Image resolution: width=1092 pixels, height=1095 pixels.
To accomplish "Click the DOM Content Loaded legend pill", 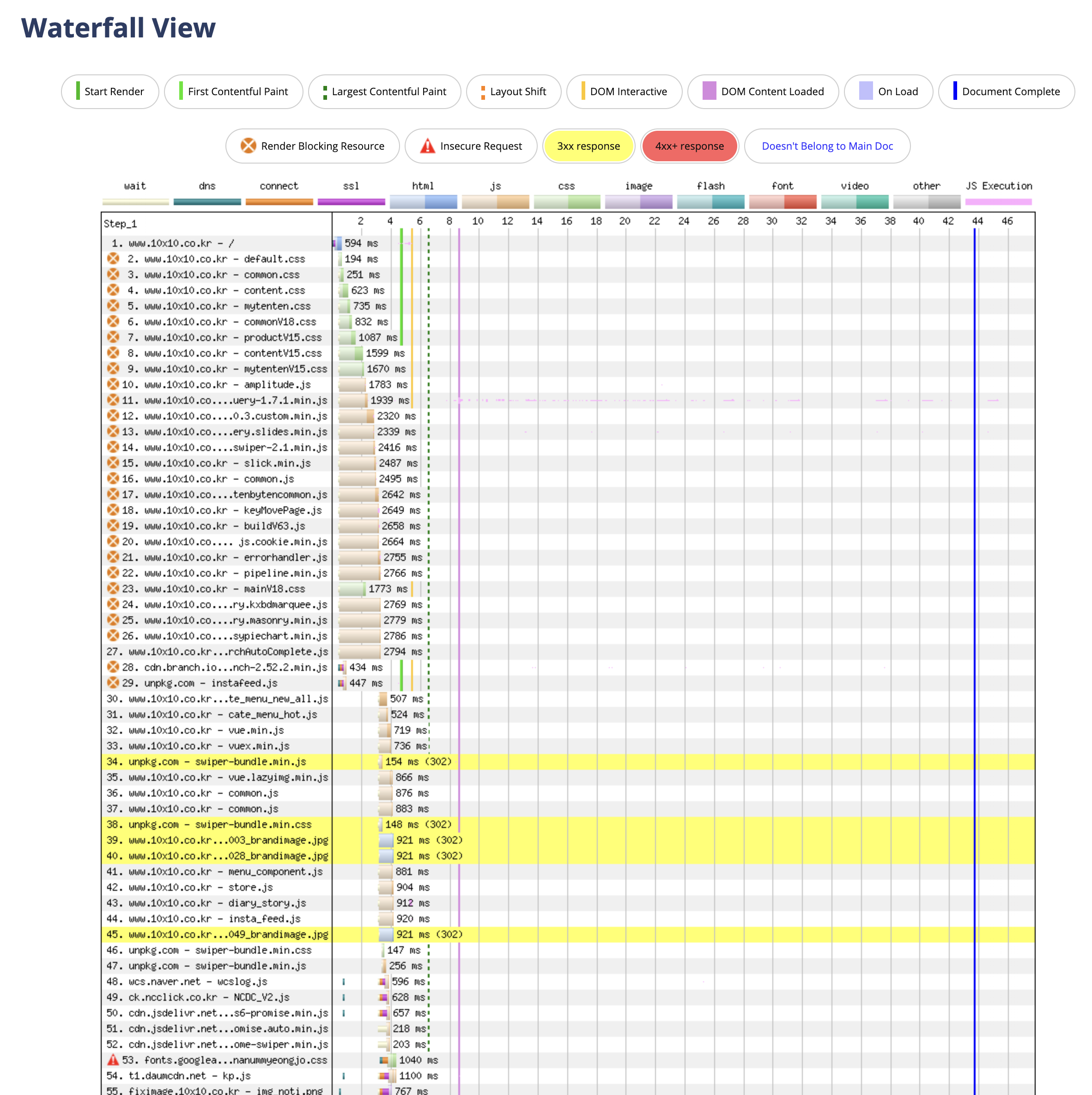I will [x=763, y=92].
